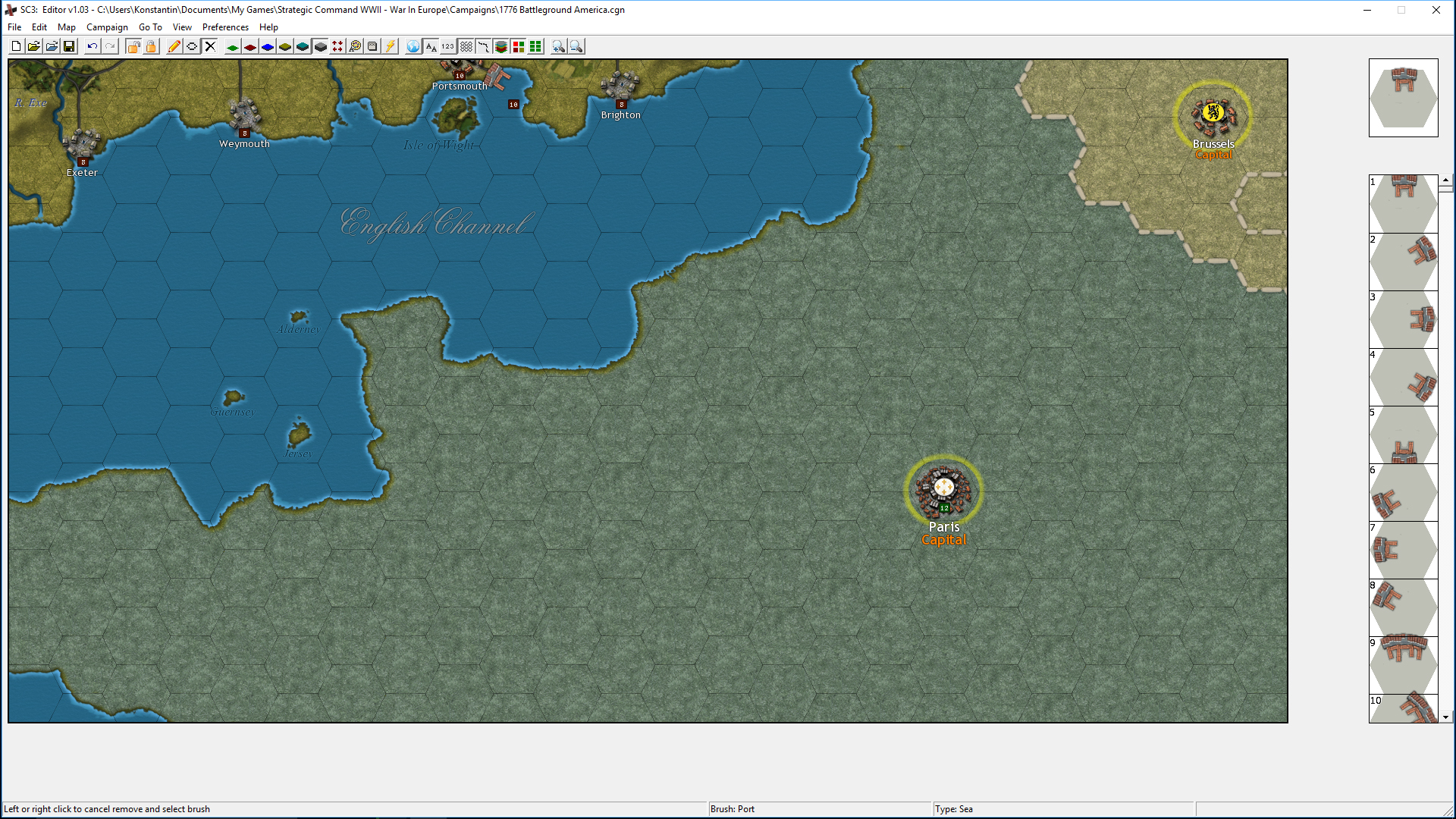The image size is (1456, 819).
Task: Toggle map text labels icon
Action: click(431, 46)
